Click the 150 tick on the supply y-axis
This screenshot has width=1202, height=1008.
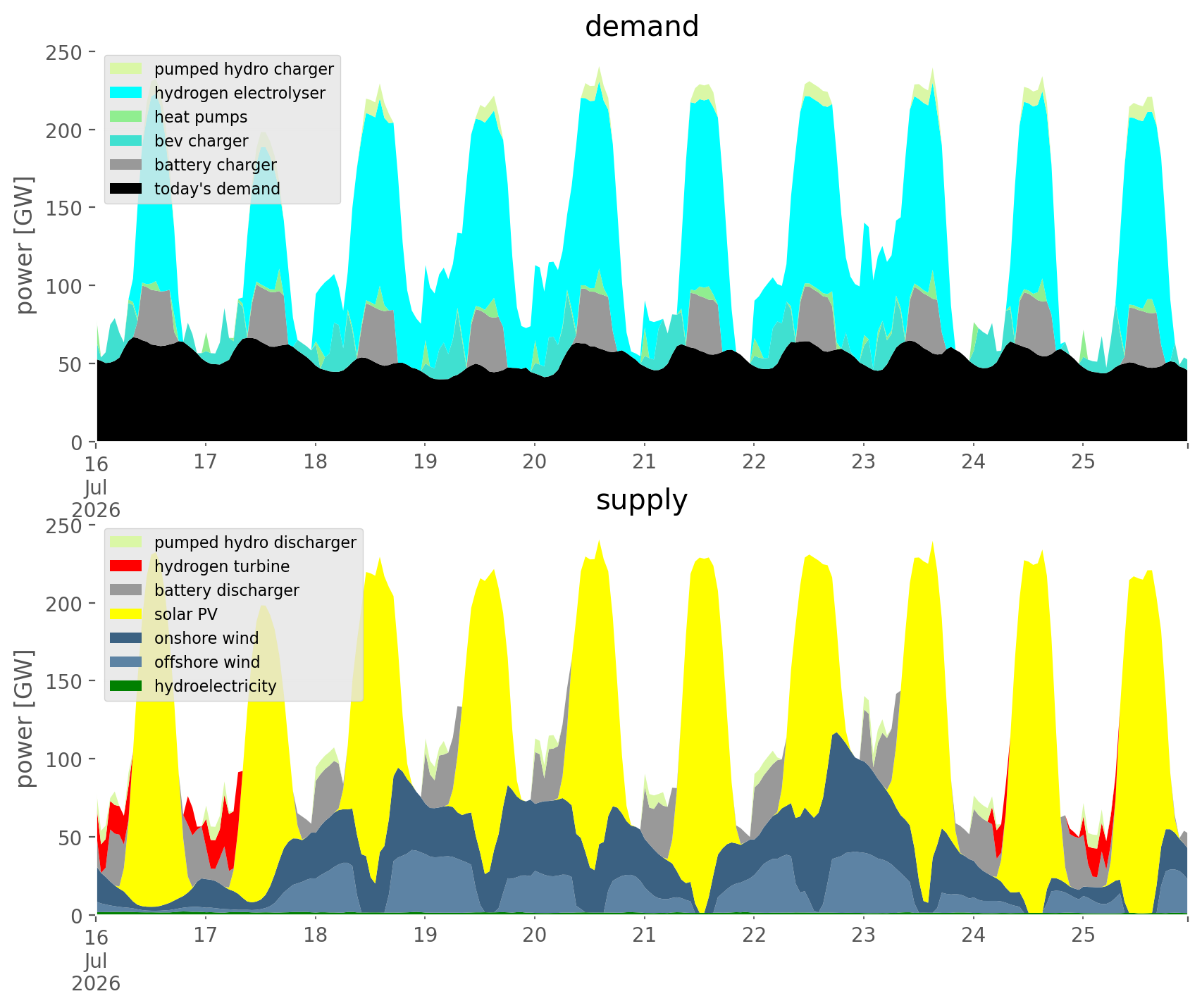point(66,682)
